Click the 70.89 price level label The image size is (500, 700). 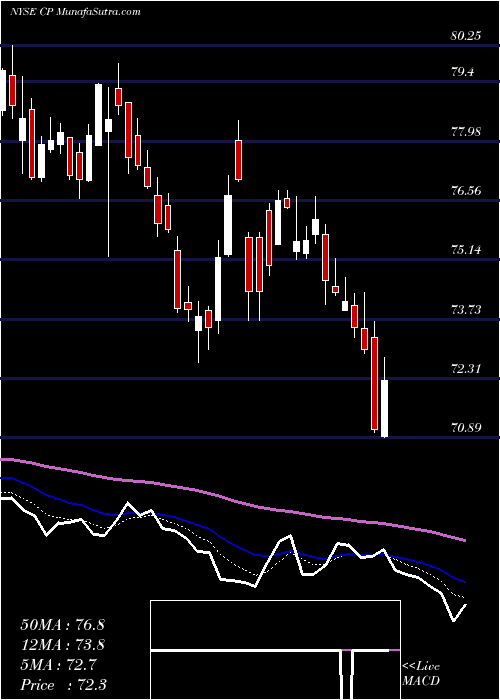click(x=467, y=428)
